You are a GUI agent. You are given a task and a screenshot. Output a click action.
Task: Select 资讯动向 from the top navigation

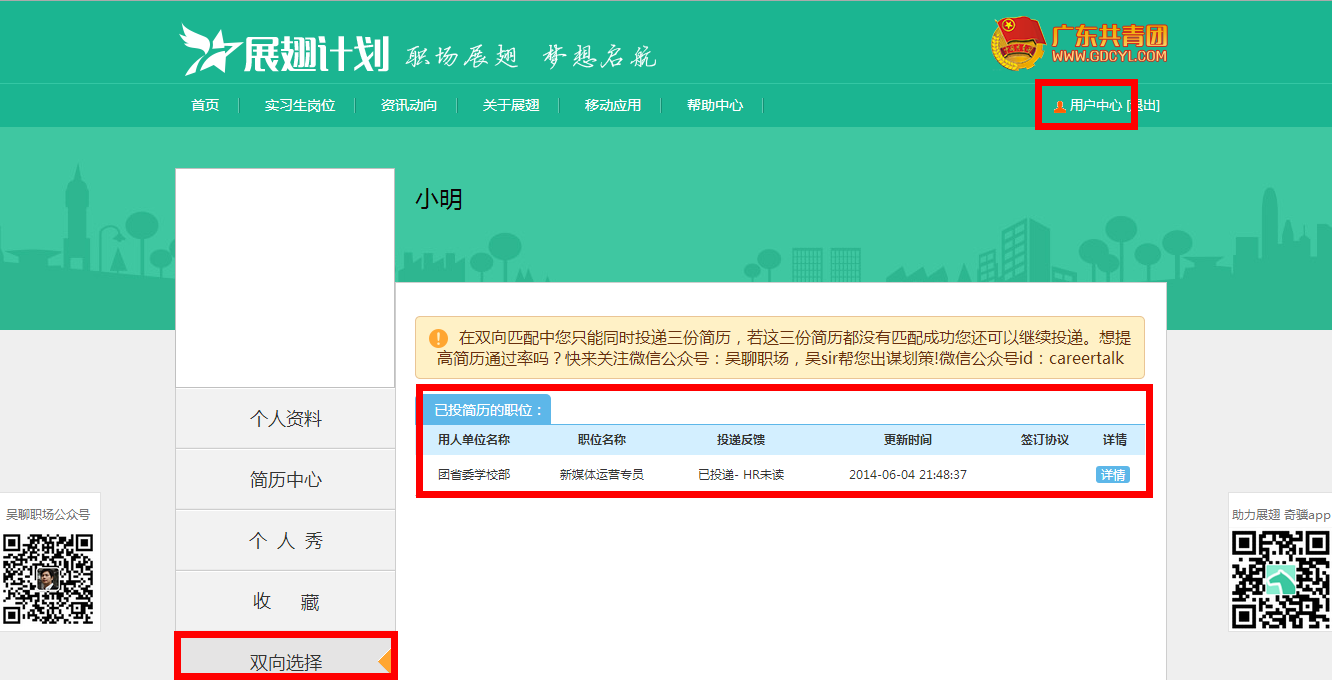pos(408,105)
